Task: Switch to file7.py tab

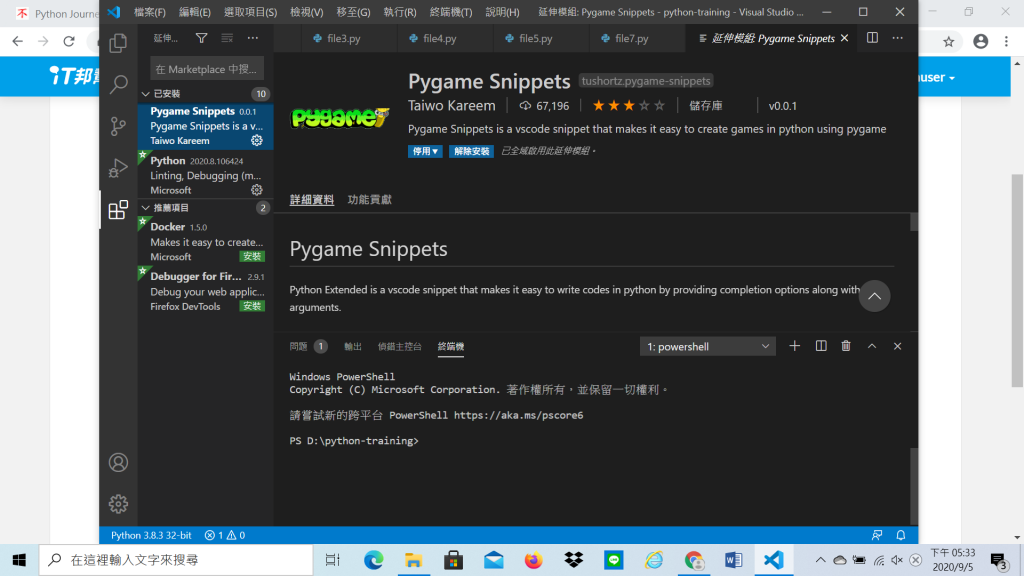Action: tap(637, 39)
